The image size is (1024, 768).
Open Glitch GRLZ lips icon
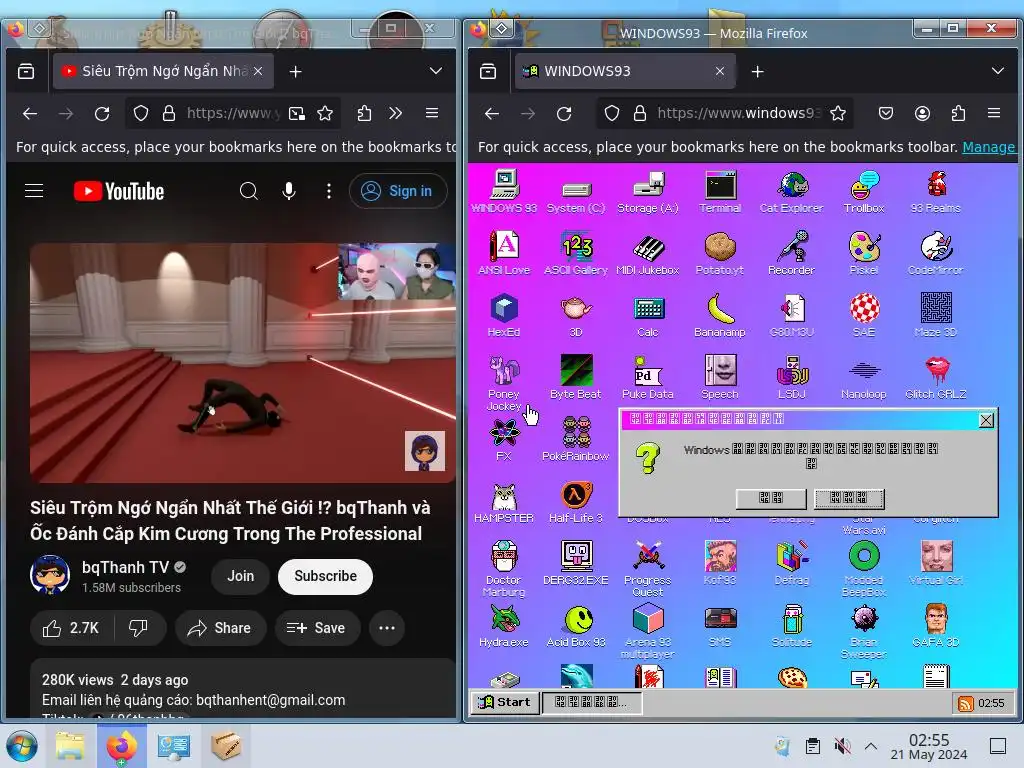coord(936,377)
